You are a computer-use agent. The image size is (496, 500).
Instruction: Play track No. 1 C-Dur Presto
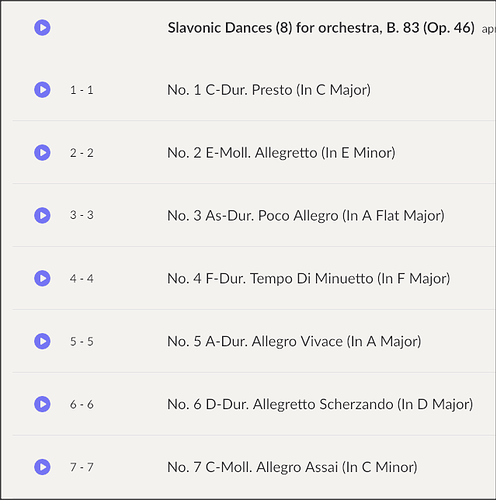click(42, 90)
